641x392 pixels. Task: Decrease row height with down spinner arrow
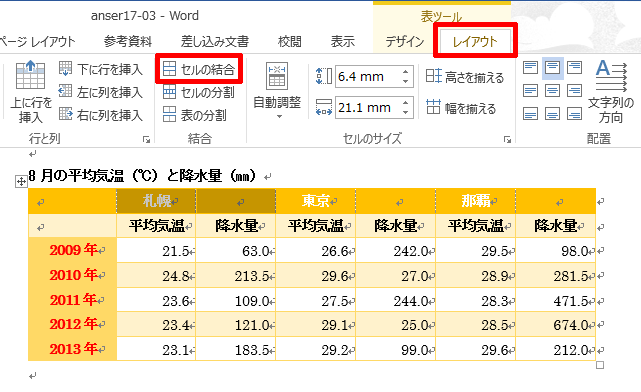click(406, 81)
